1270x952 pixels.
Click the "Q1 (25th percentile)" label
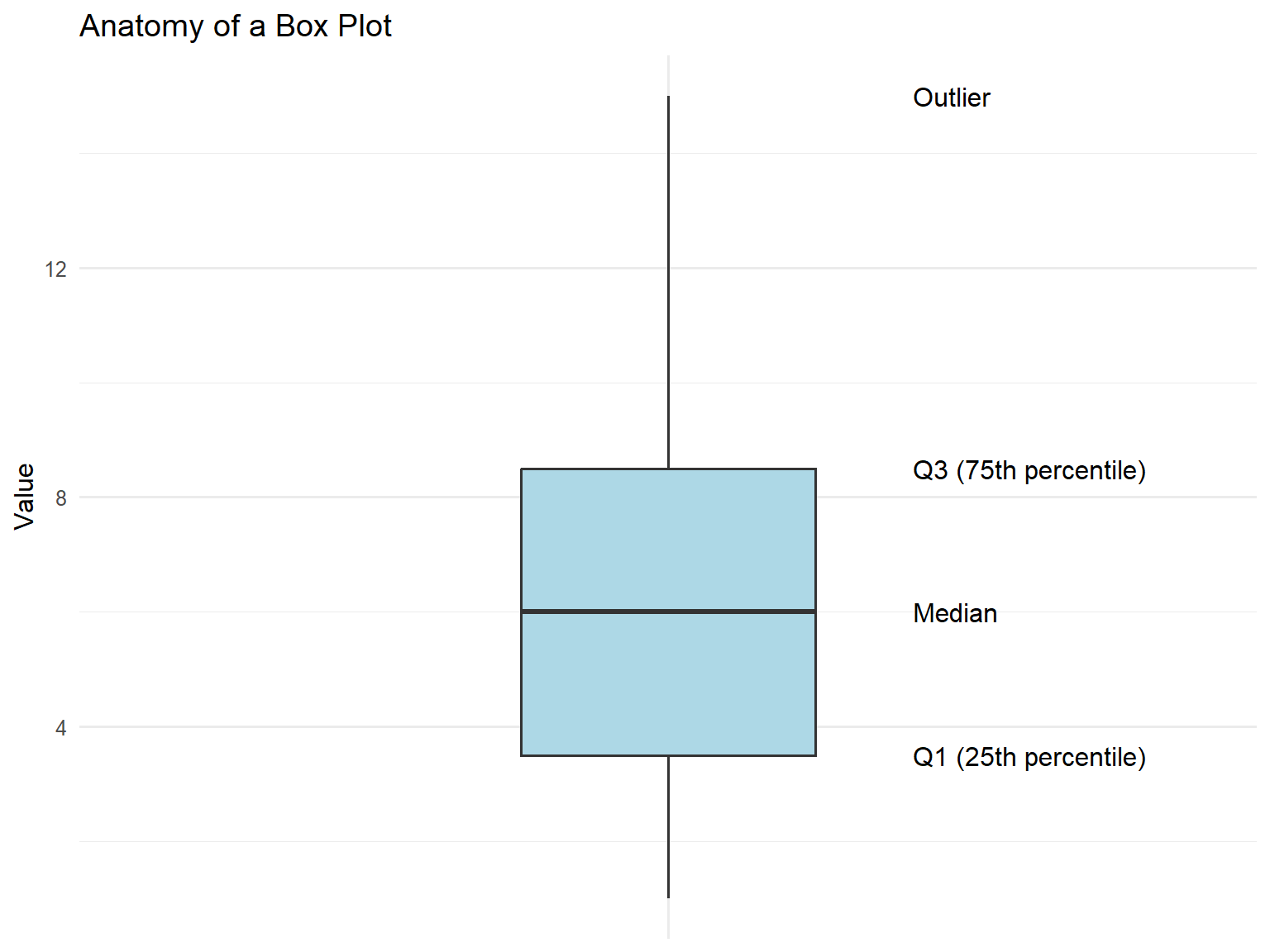[1029, 757]
